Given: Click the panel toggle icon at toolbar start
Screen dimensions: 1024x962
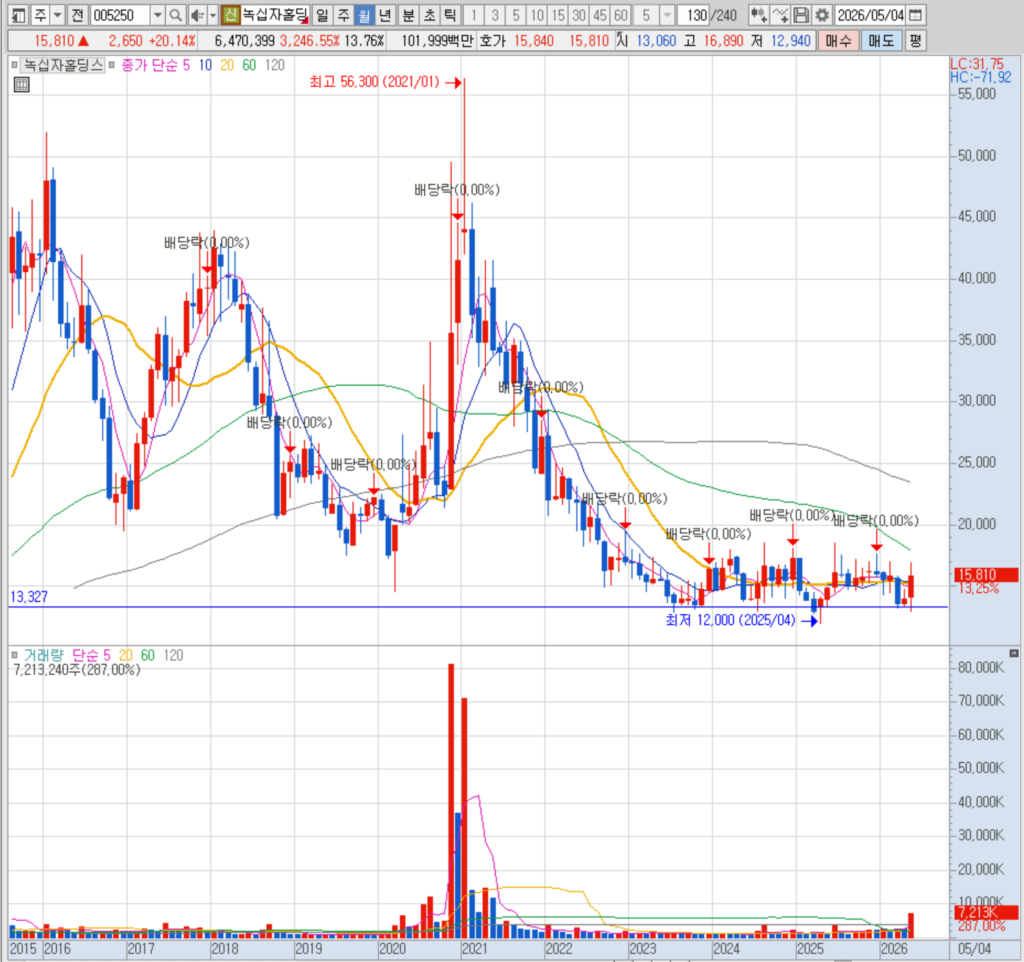Looking at the screenshot, I should (x=18, y=15).
